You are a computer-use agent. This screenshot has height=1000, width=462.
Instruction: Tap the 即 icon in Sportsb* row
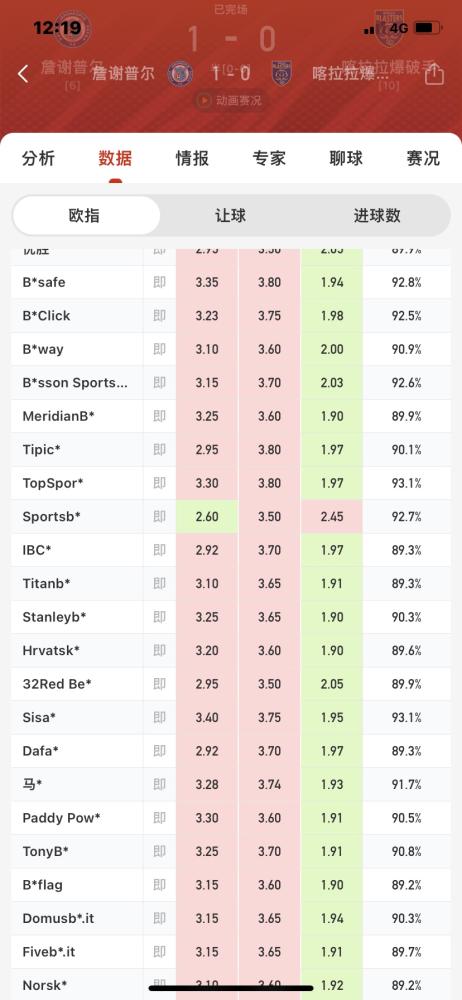[x=160, y=516]
